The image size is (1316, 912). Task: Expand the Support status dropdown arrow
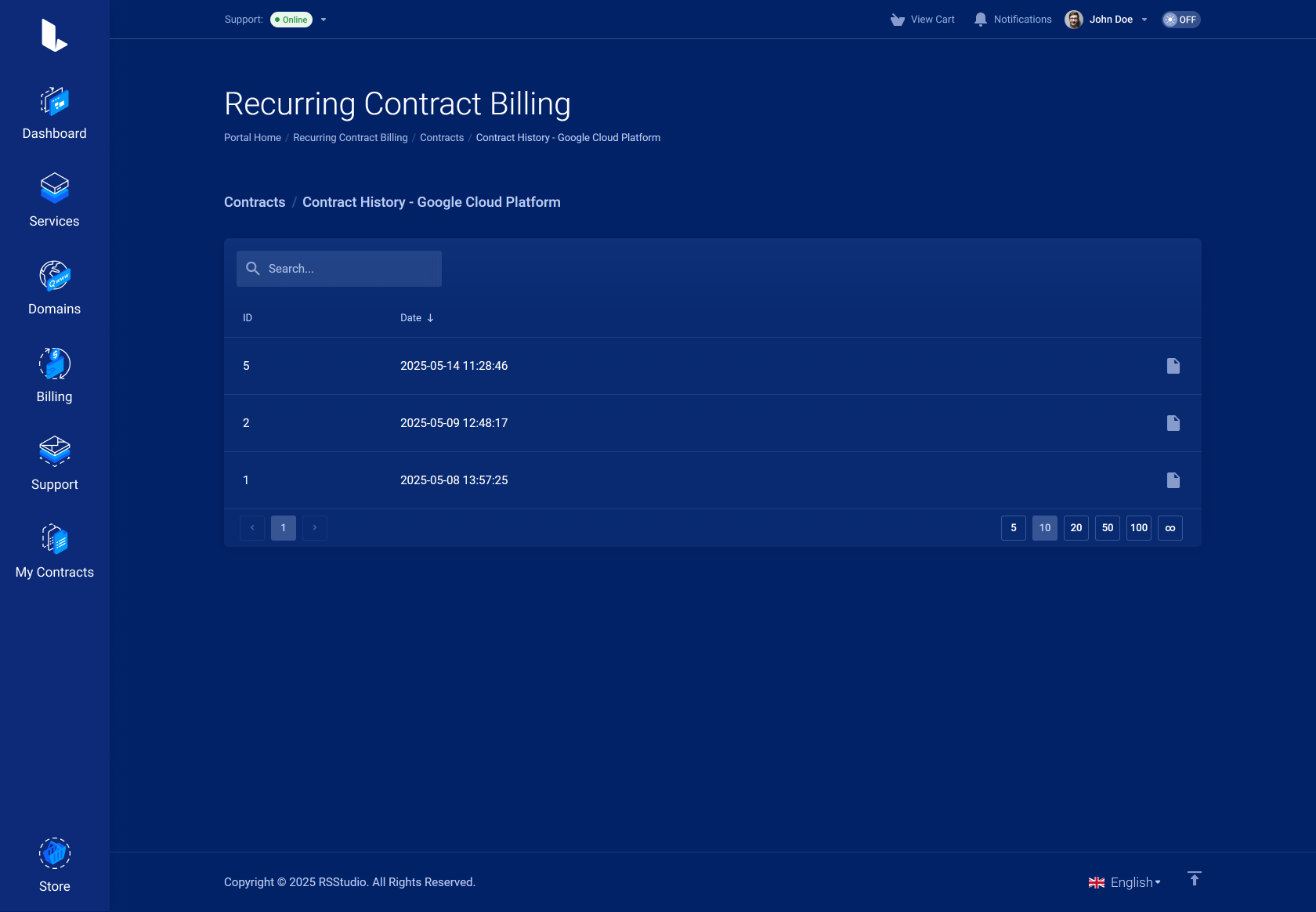(324, 20)
